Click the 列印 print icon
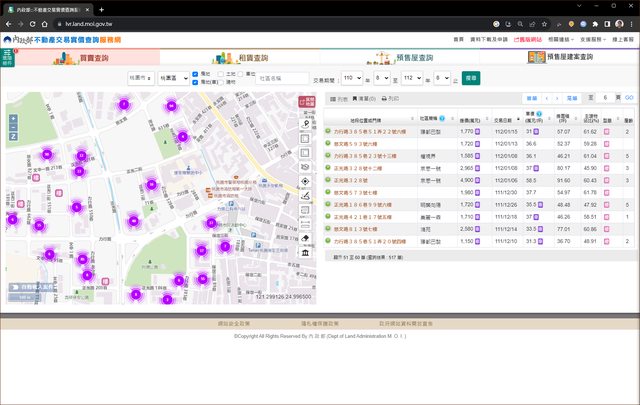This screenshot has width=640, height=405. [382, 99]
